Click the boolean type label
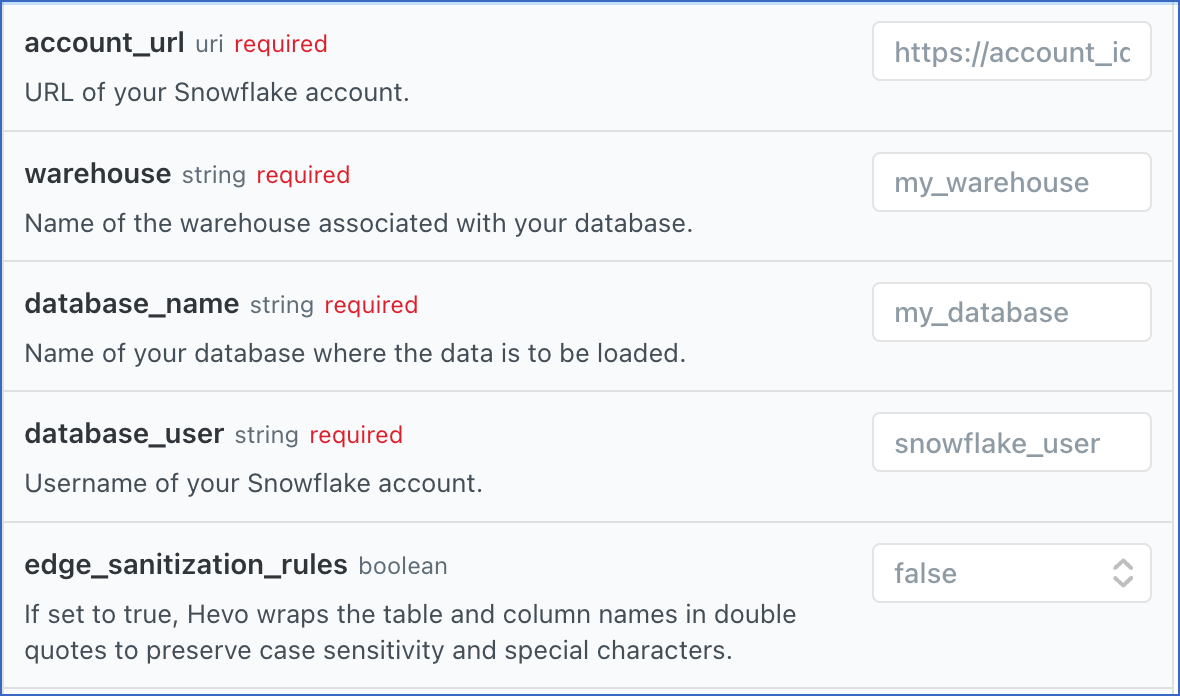Screen dimensions: 1180x696 (403, 566)
